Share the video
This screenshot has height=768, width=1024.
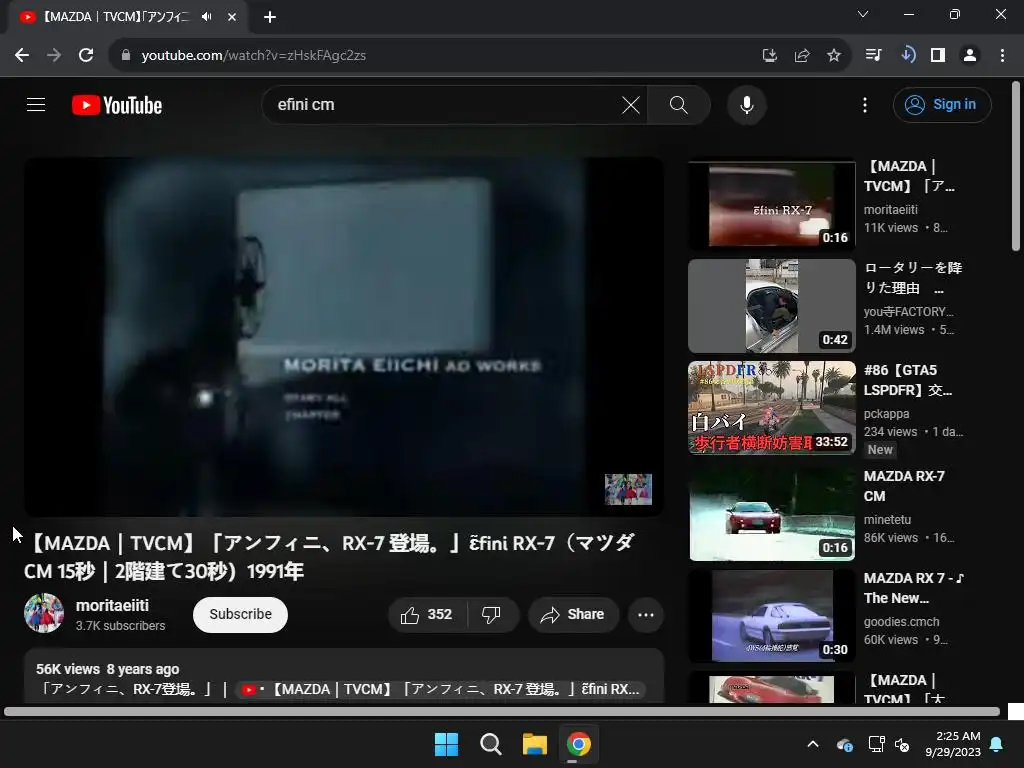[x=573, y=615]
